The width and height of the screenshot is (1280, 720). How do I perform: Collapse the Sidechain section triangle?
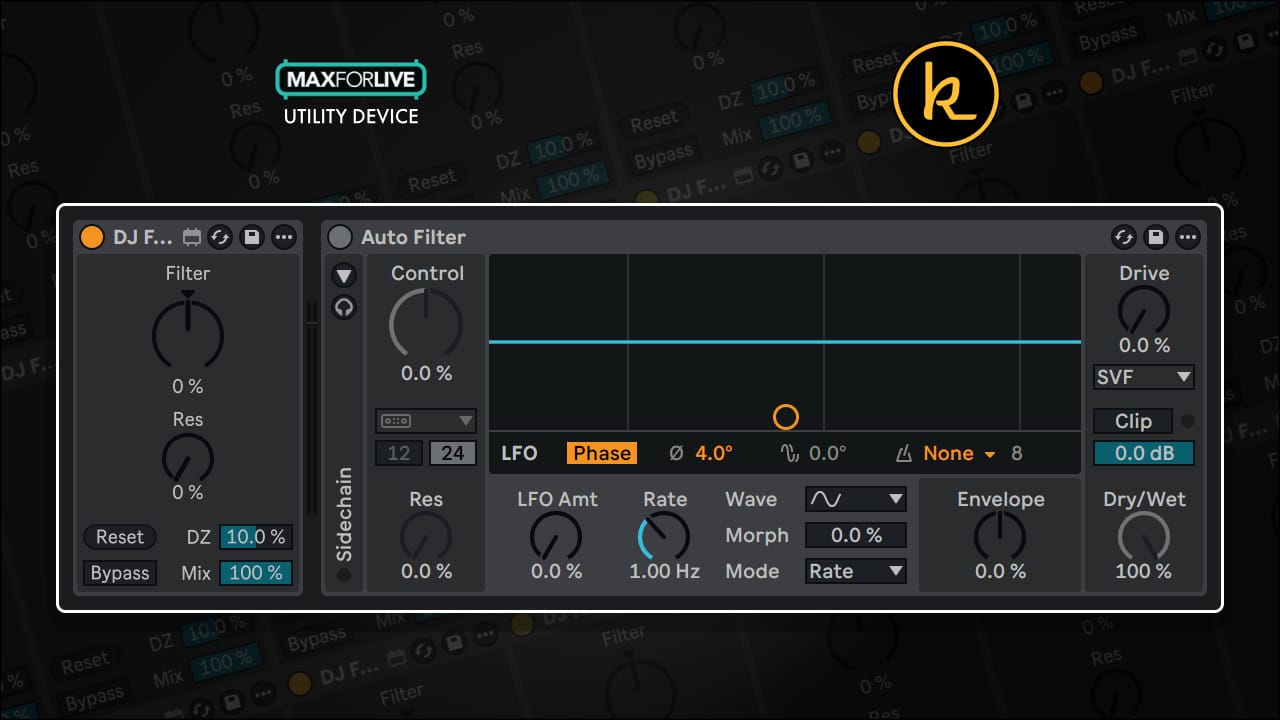(x=344, y=275)
